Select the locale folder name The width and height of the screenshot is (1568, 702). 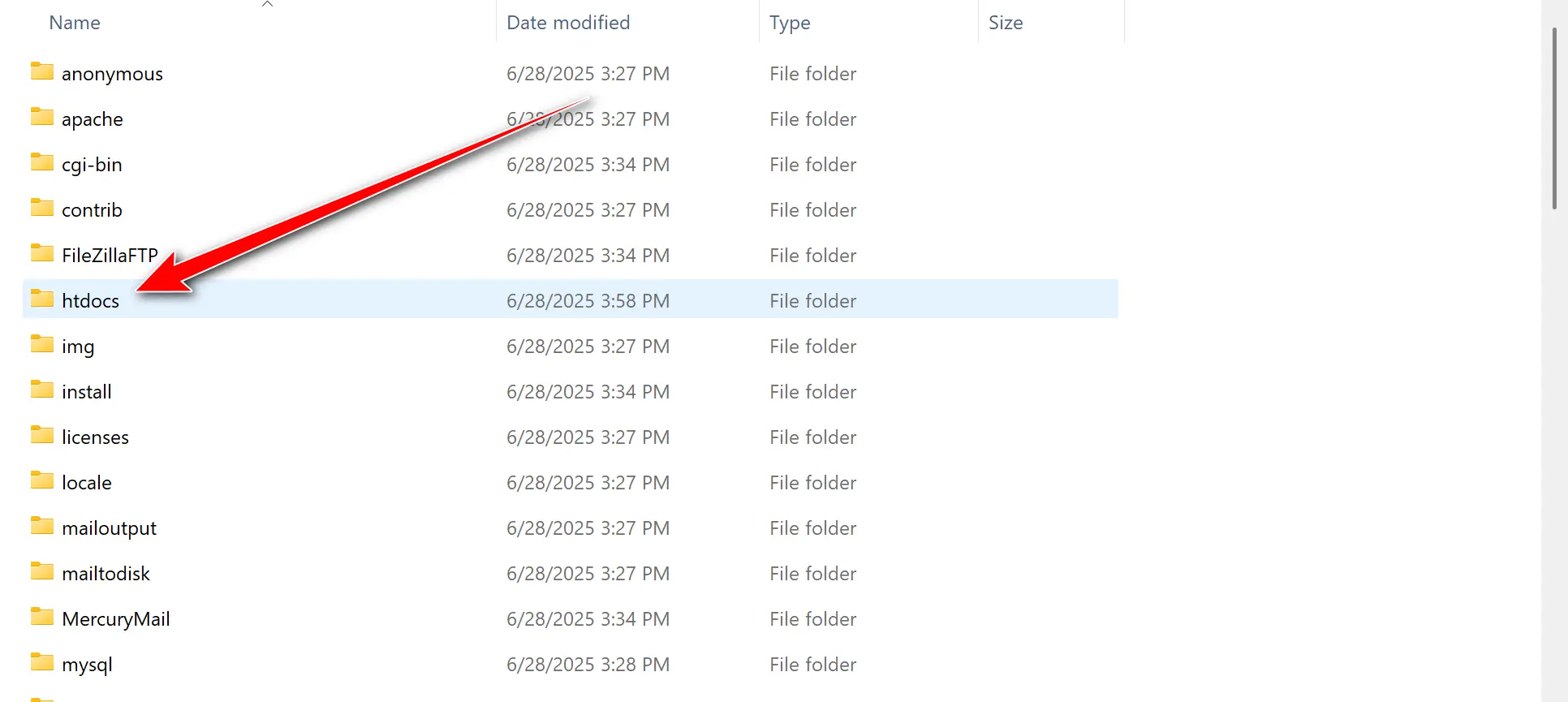[87, 483]
